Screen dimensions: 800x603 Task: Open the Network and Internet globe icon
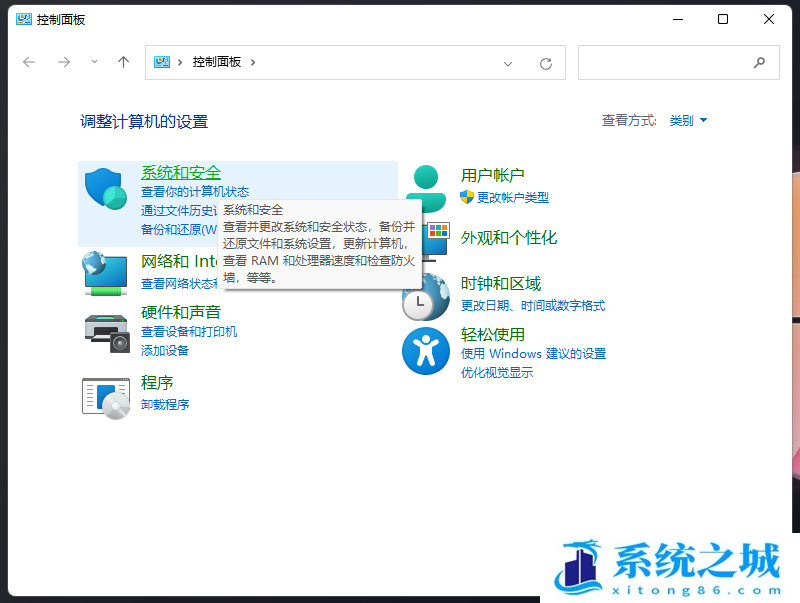(105, 273)
